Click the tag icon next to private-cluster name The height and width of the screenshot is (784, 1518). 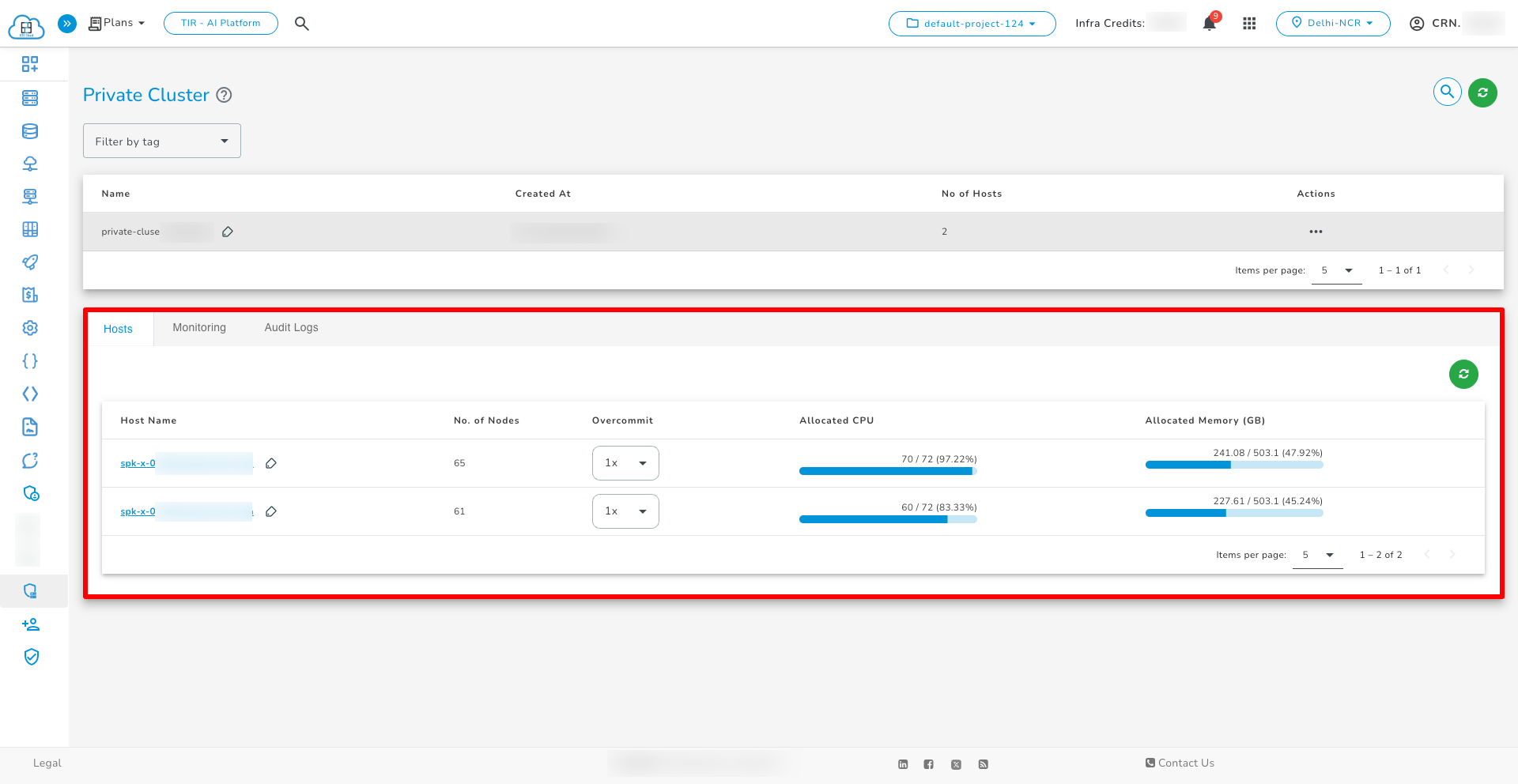(x=228, y=232)
